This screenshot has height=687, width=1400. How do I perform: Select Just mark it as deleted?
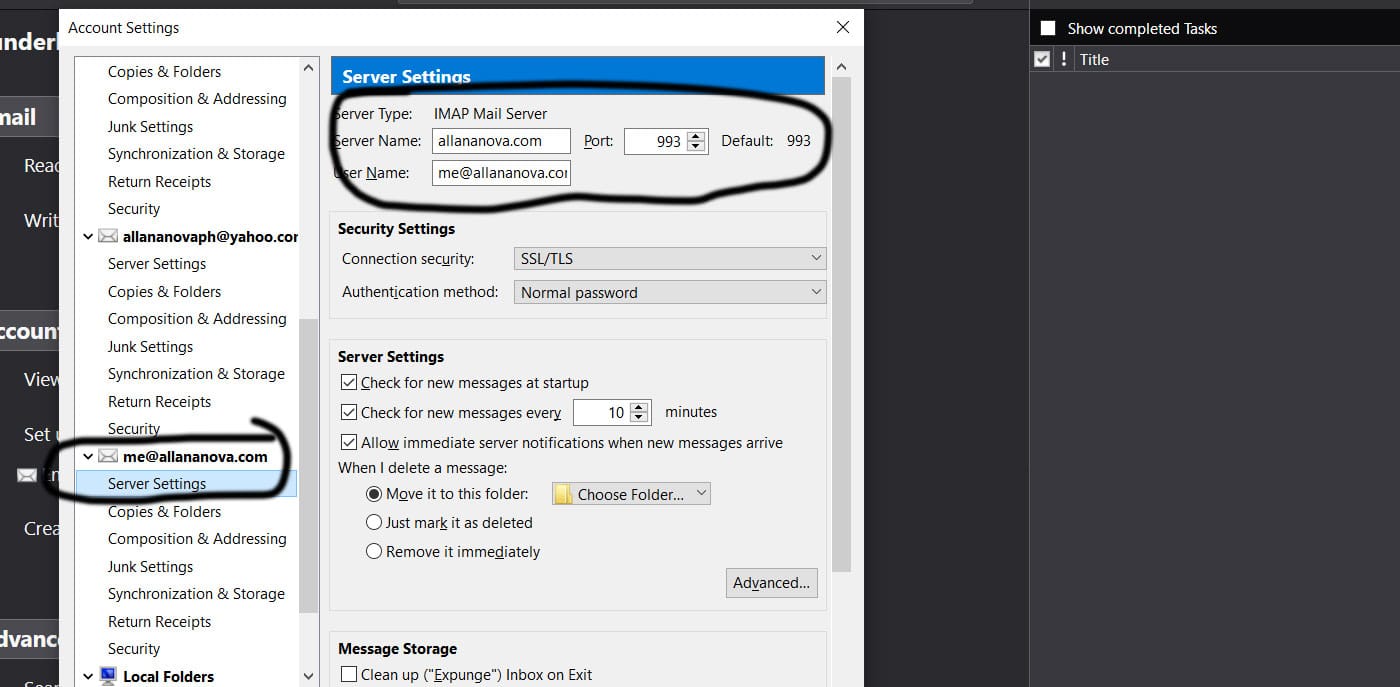point(374,522)
